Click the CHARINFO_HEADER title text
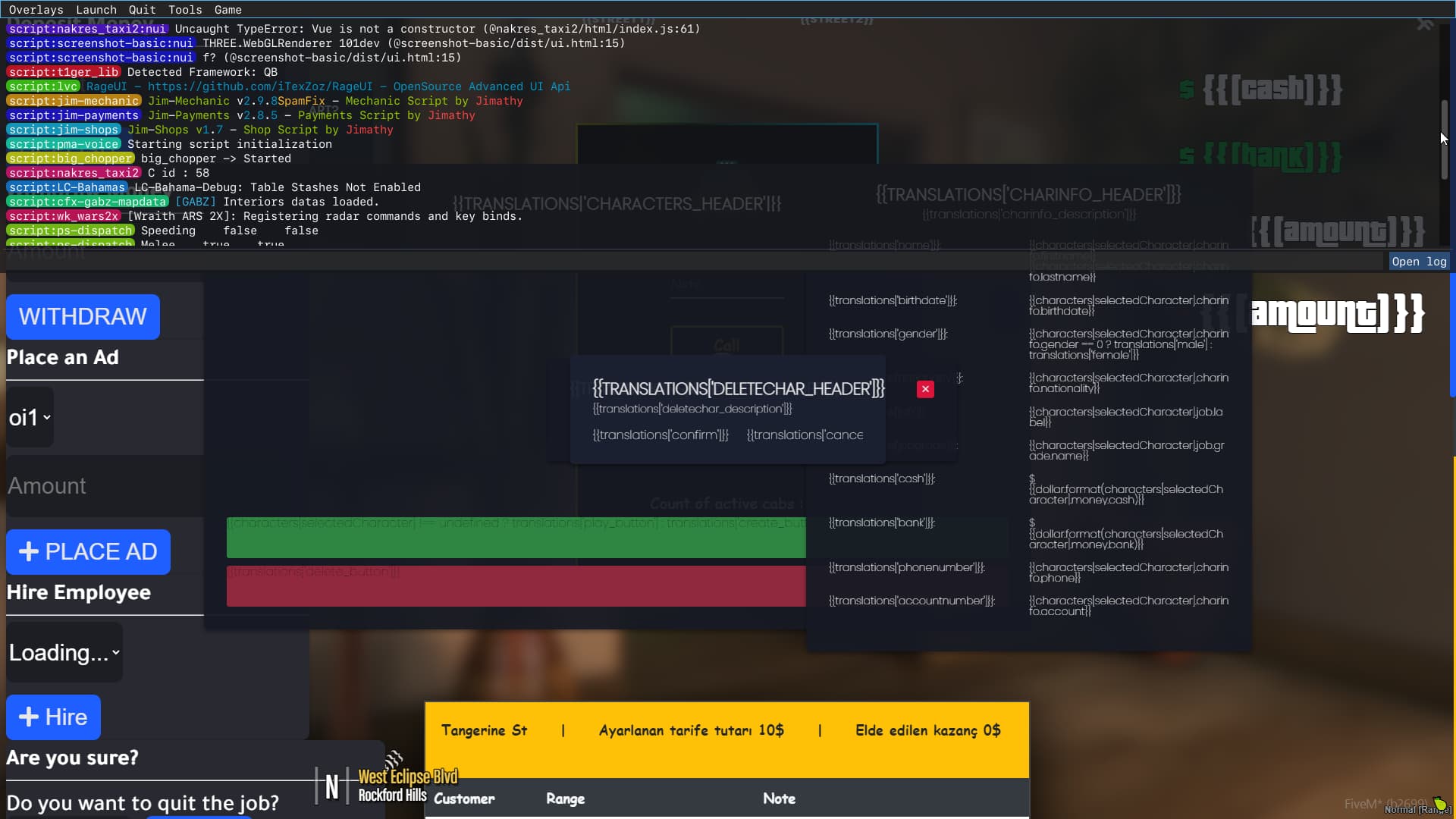The width and height of the screenshot is (1456, 819). [1028, 195]
